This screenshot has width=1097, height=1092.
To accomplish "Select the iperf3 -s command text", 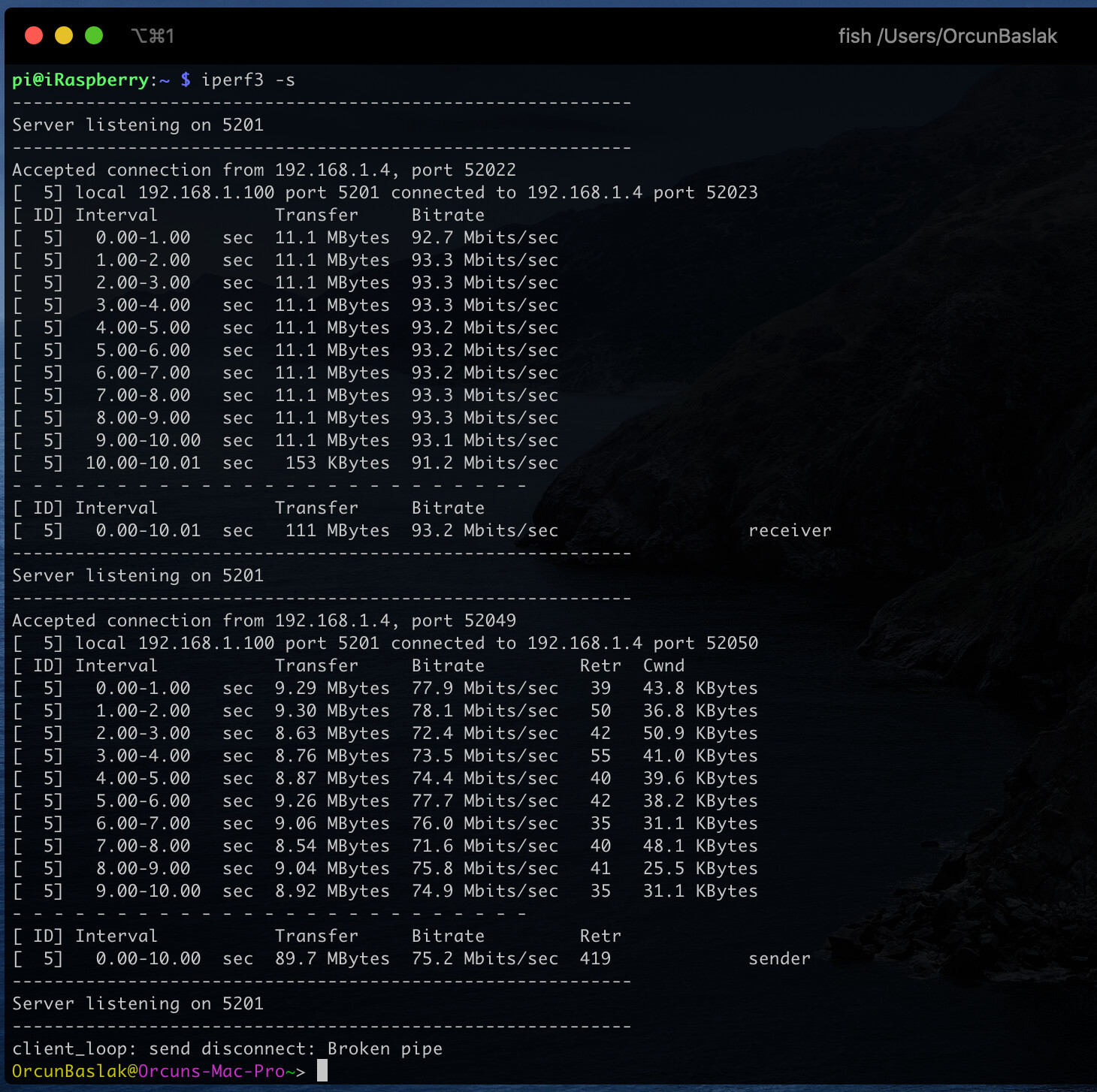I will tap(248, 80).
